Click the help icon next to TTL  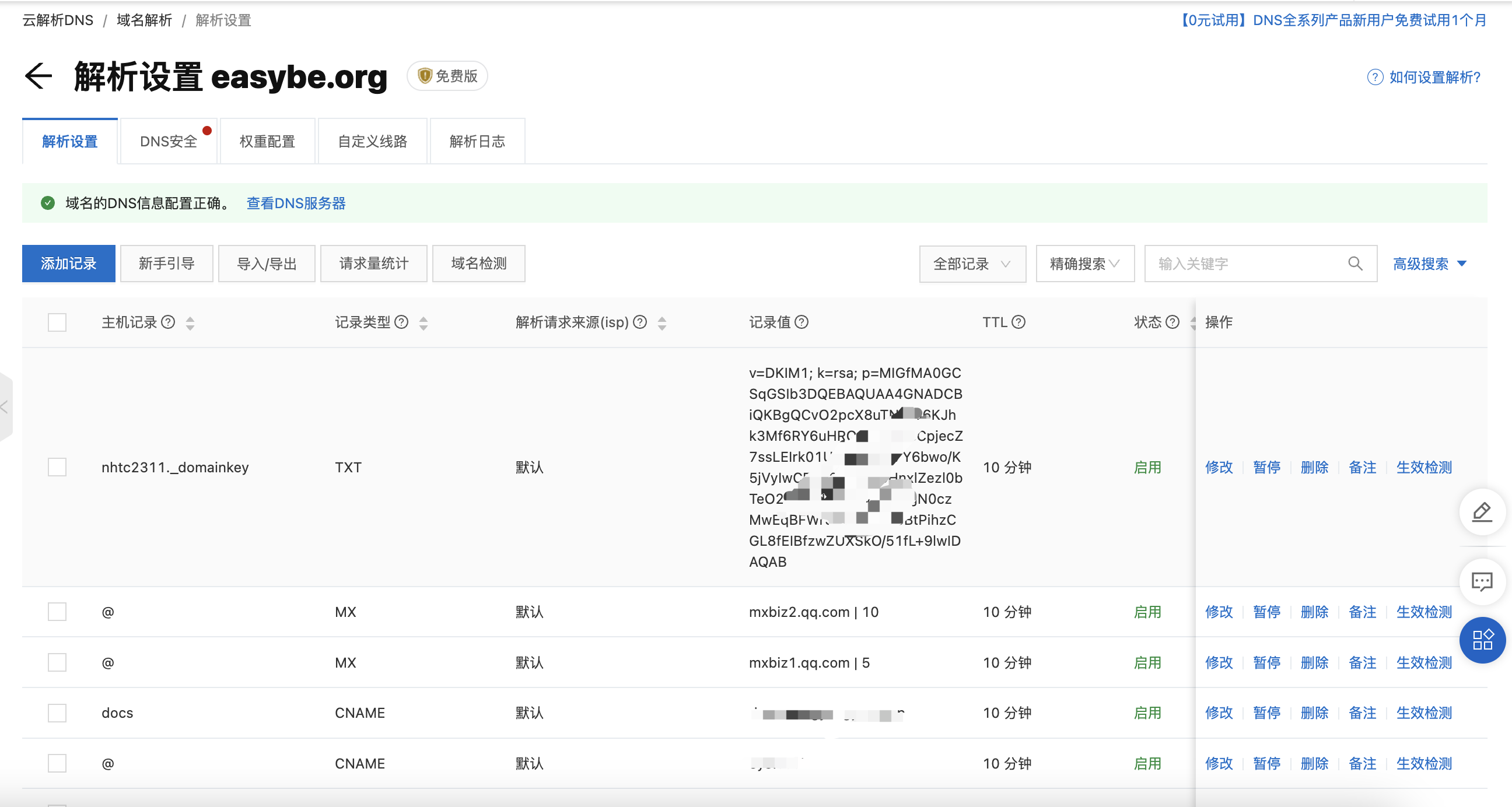(1019, 322)
